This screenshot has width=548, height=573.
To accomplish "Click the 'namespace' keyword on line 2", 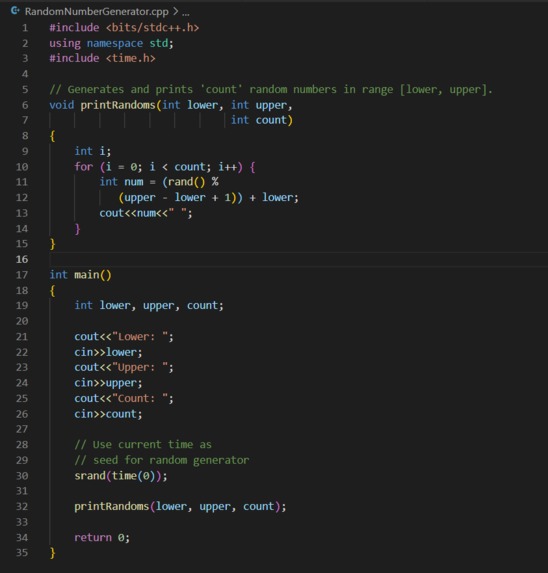I will pos(115,43).
